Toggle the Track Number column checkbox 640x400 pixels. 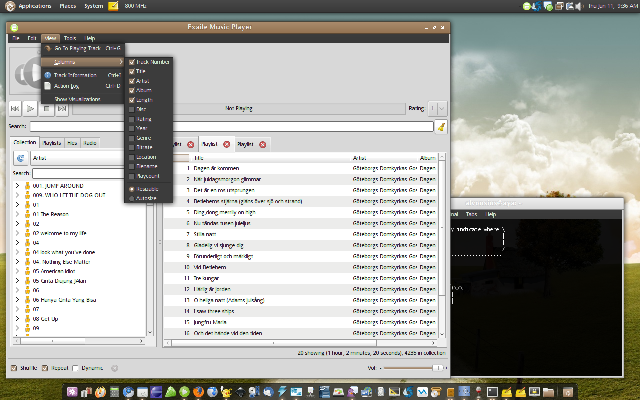pyautogui.click(x=131, y=62)
